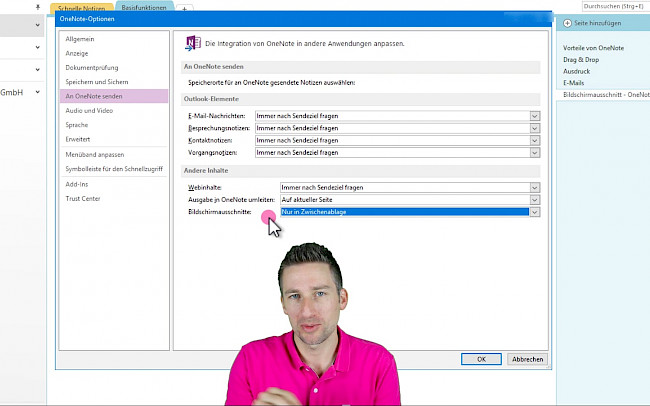Image resolution: width=650 pixels, height=406 pixels.
Task: Open the Speichern und Sichern category
Action: [97, 81]
